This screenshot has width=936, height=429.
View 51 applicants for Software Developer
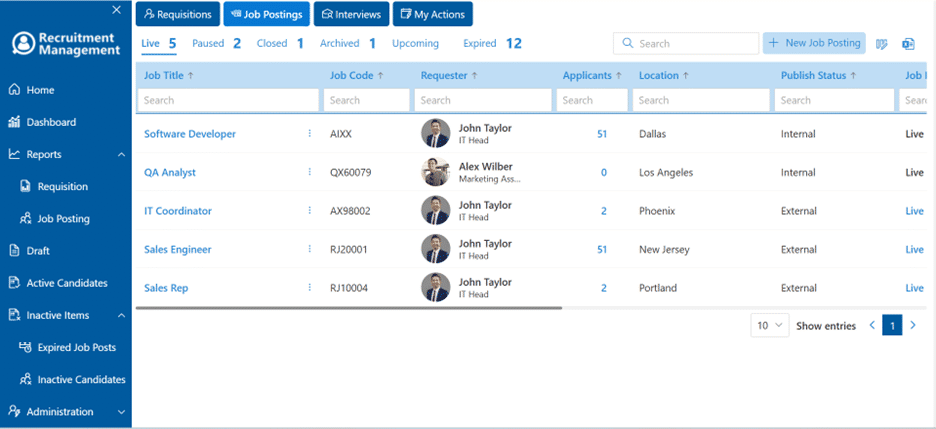(602, 134)
